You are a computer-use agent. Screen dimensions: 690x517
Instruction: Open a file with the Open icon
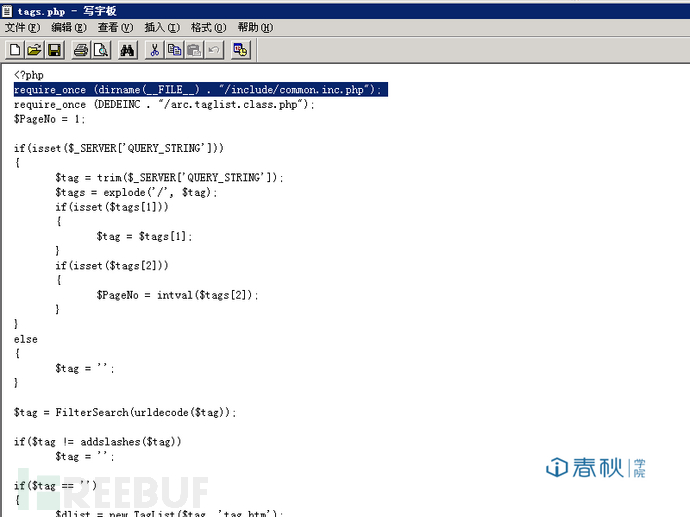click(x=34, y=50)
